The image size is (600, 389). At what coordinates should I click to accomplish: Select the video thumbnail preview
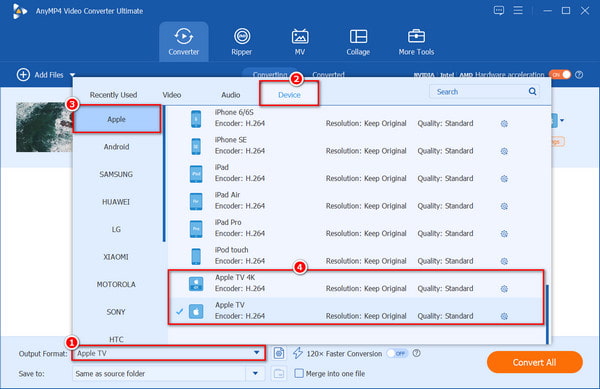click(x=44, y=127)
